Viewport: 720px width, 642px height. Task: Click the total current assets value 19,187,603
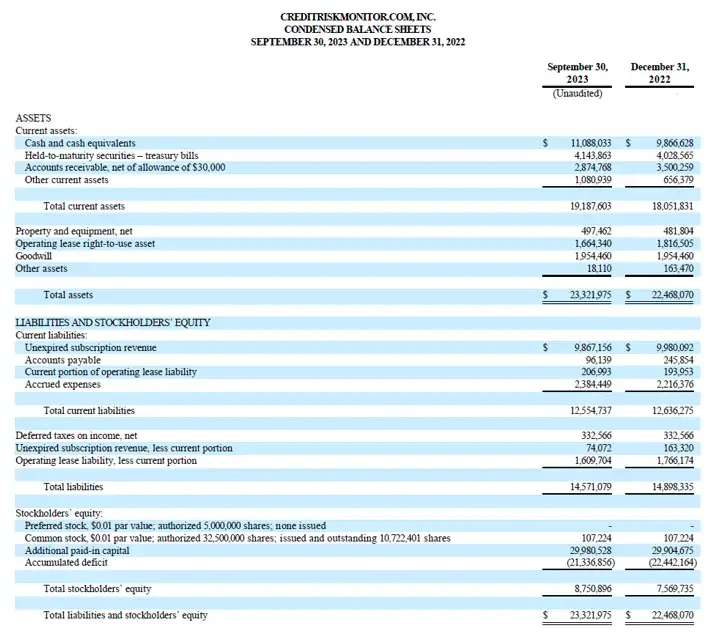[x=591, y=206]
